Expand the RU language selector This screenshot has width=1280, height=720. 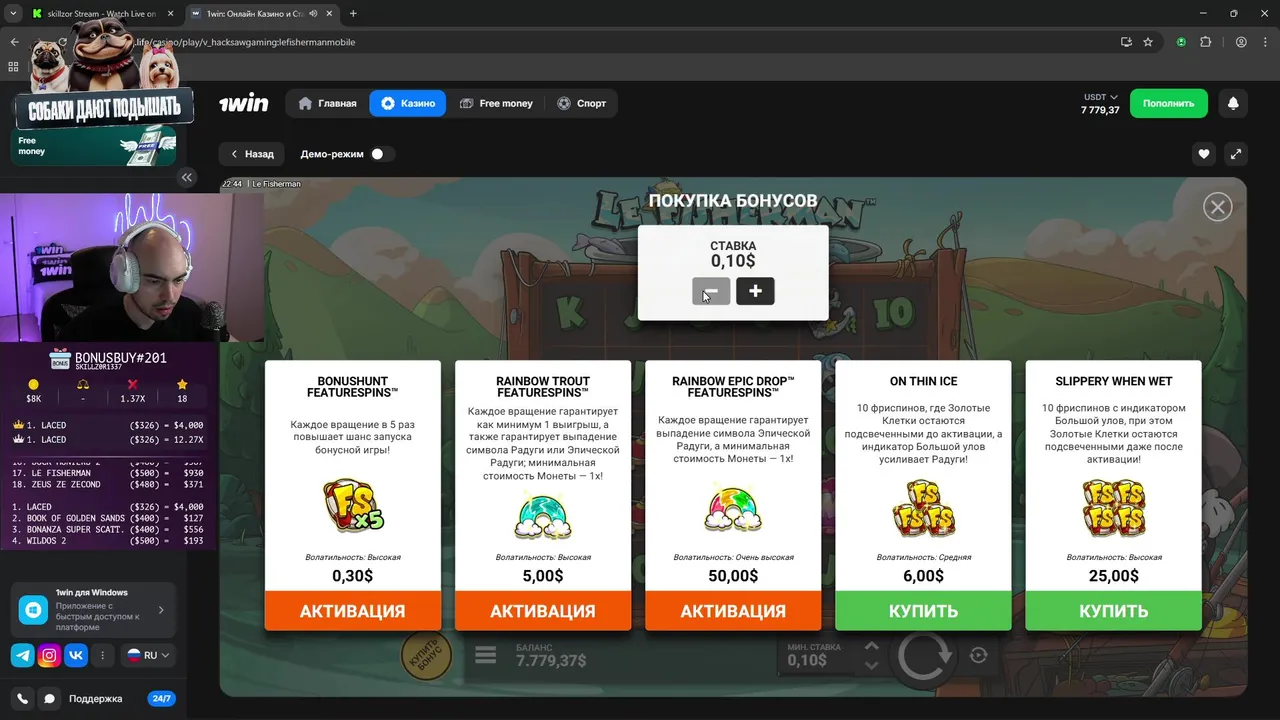148,656
